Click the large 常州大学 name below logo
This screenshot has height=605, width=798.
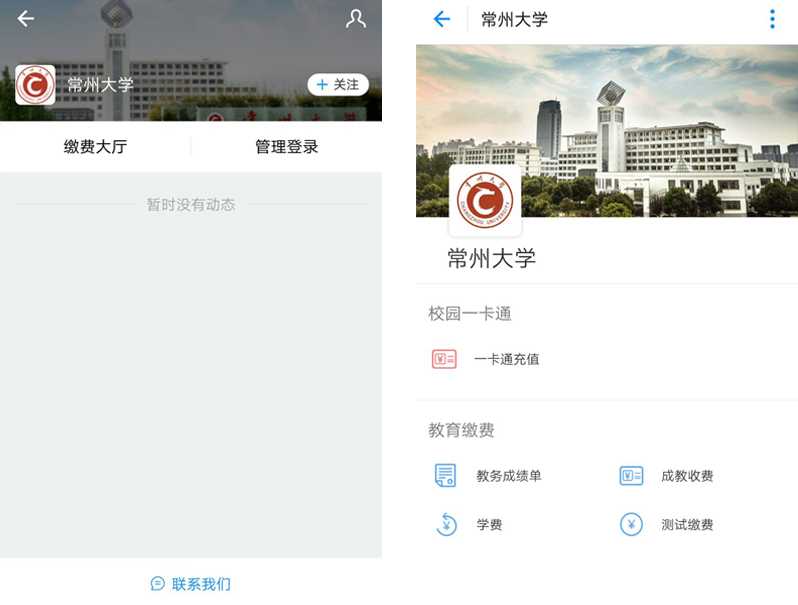pos(492,258)
